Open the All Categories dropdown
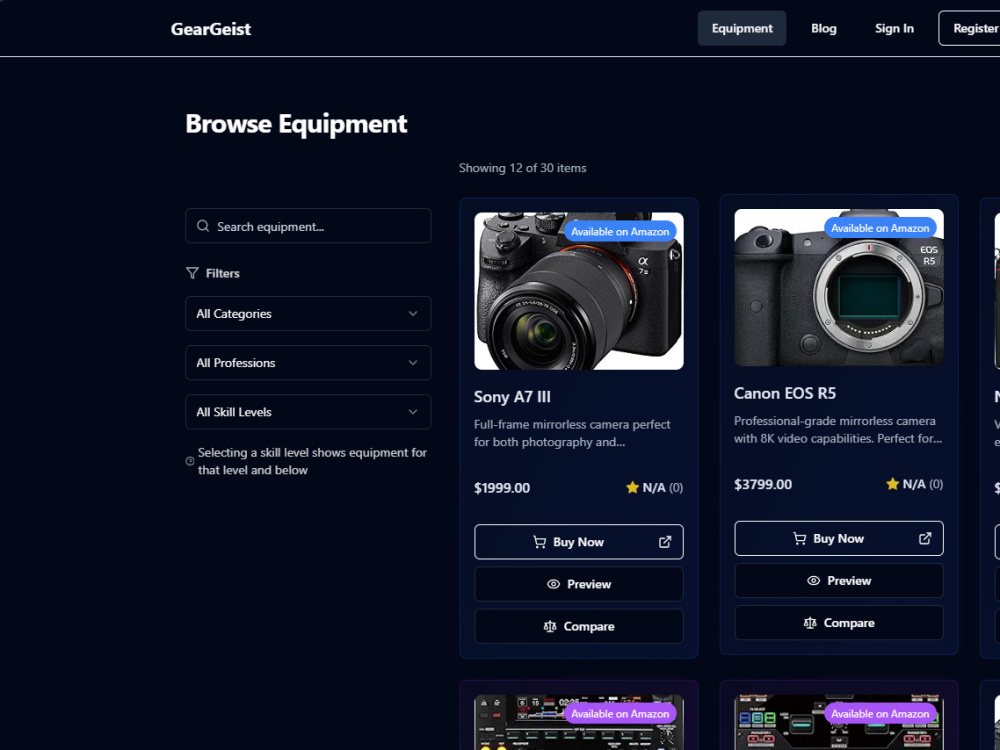The image size is (1000, 750). (x=308, y=314)
